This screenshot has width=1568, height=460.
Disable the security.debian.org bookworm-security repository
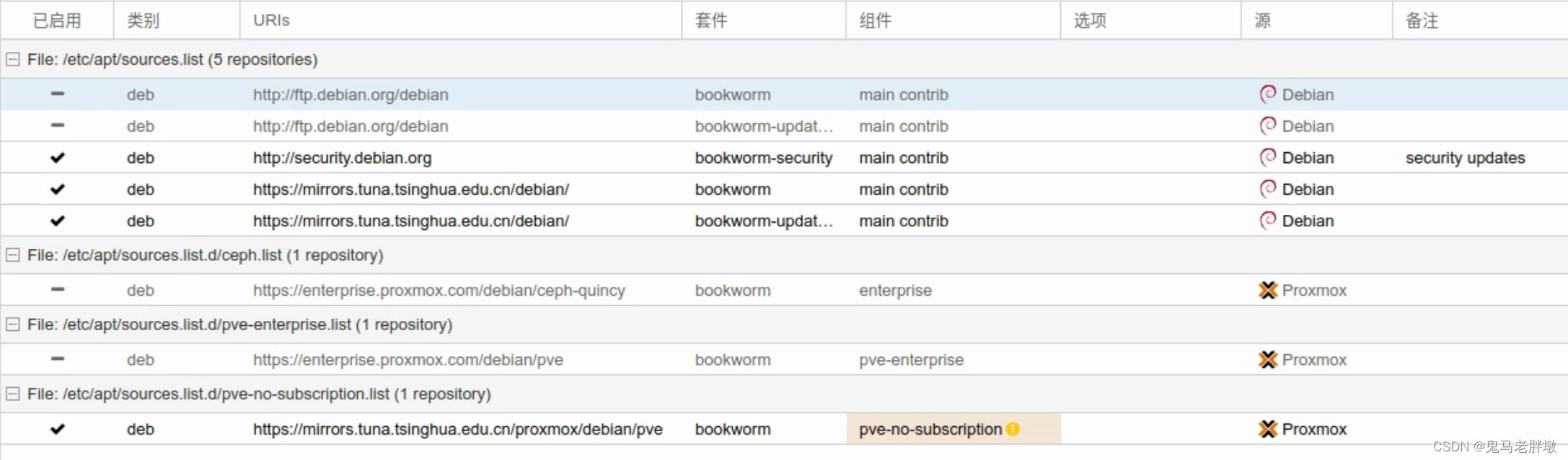tap(58, 157)
